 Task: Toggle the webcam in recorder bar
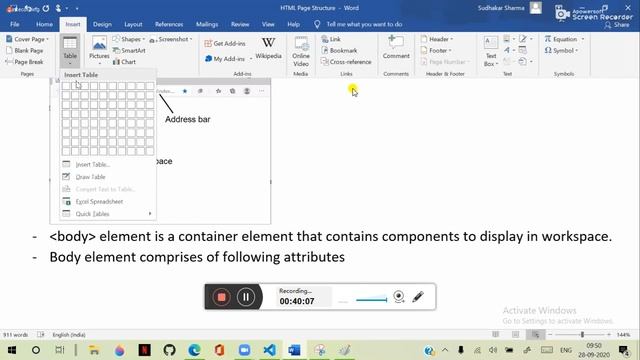pos(399,297)
